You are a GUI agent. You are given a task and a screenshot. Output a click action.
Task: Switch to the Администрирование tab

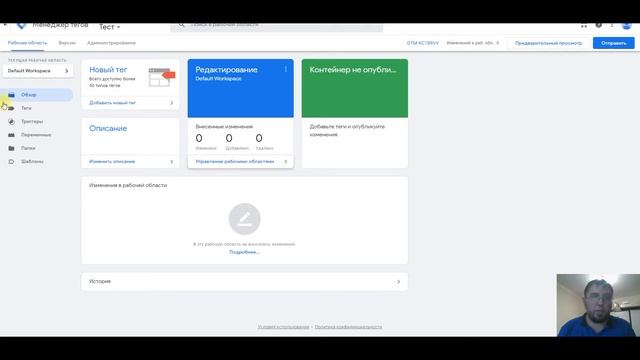pos(111,43)
